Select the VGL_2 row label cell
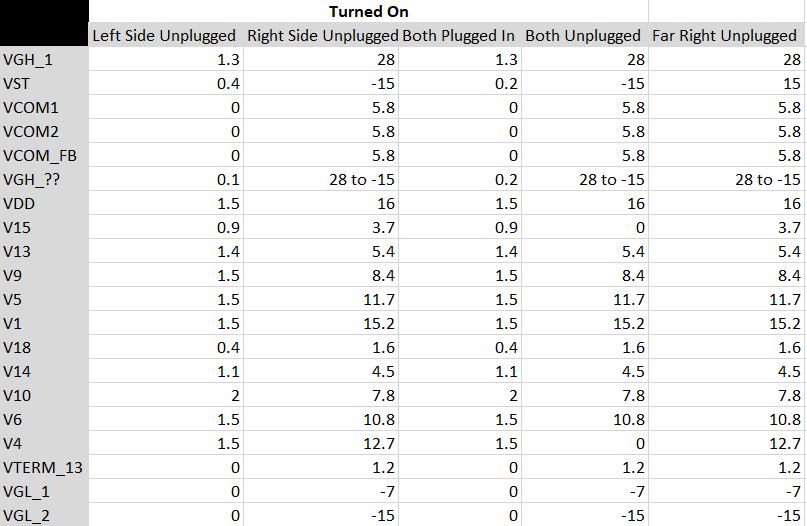The height and width of the screenshot is (526, 807). 44,515
